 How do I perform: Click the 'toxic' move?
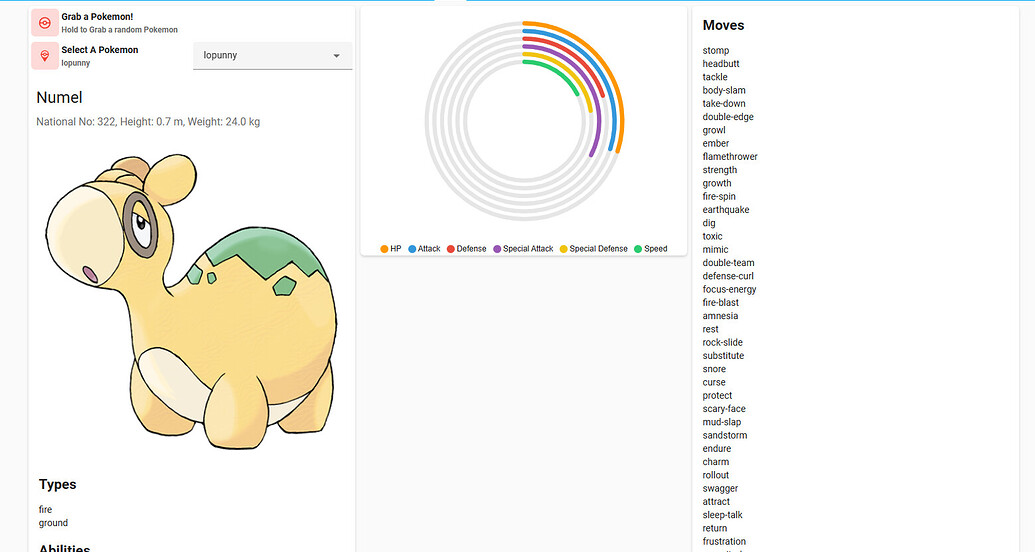(x=712, y=236)
